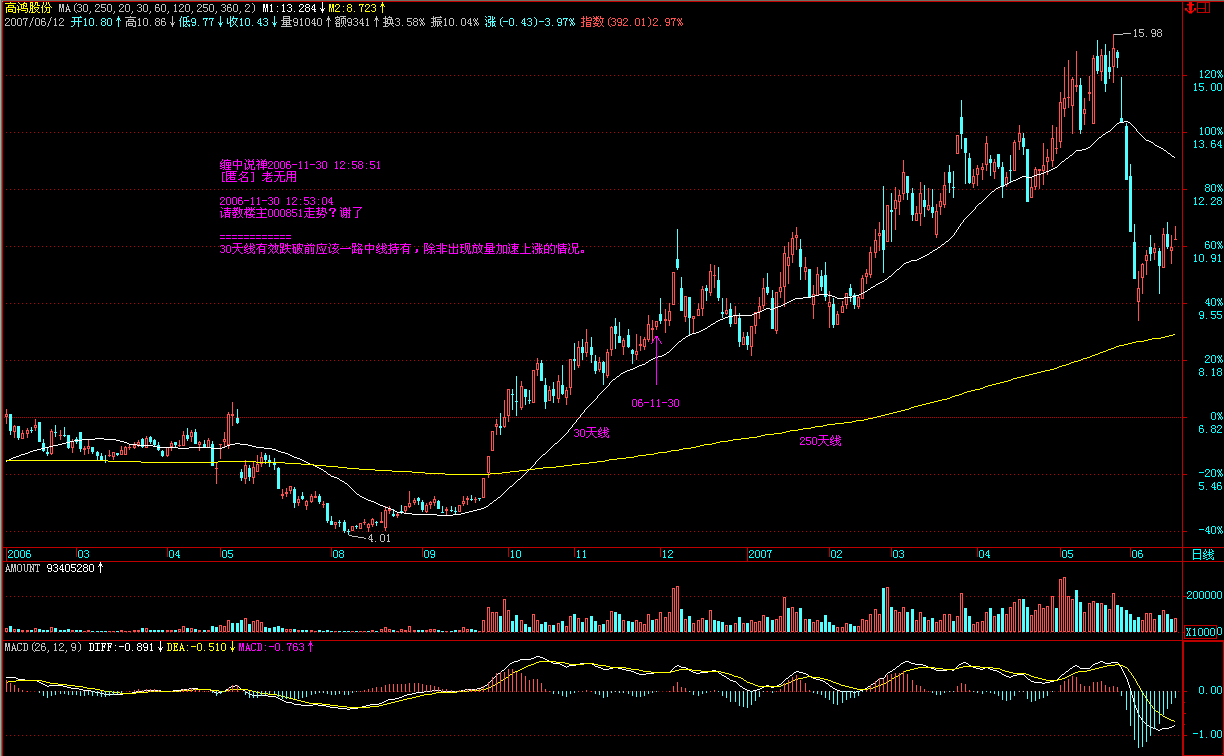1224x756 pixels.
Task: Click the X10000 volume scale label
Action: click(x=1202, y=633)
